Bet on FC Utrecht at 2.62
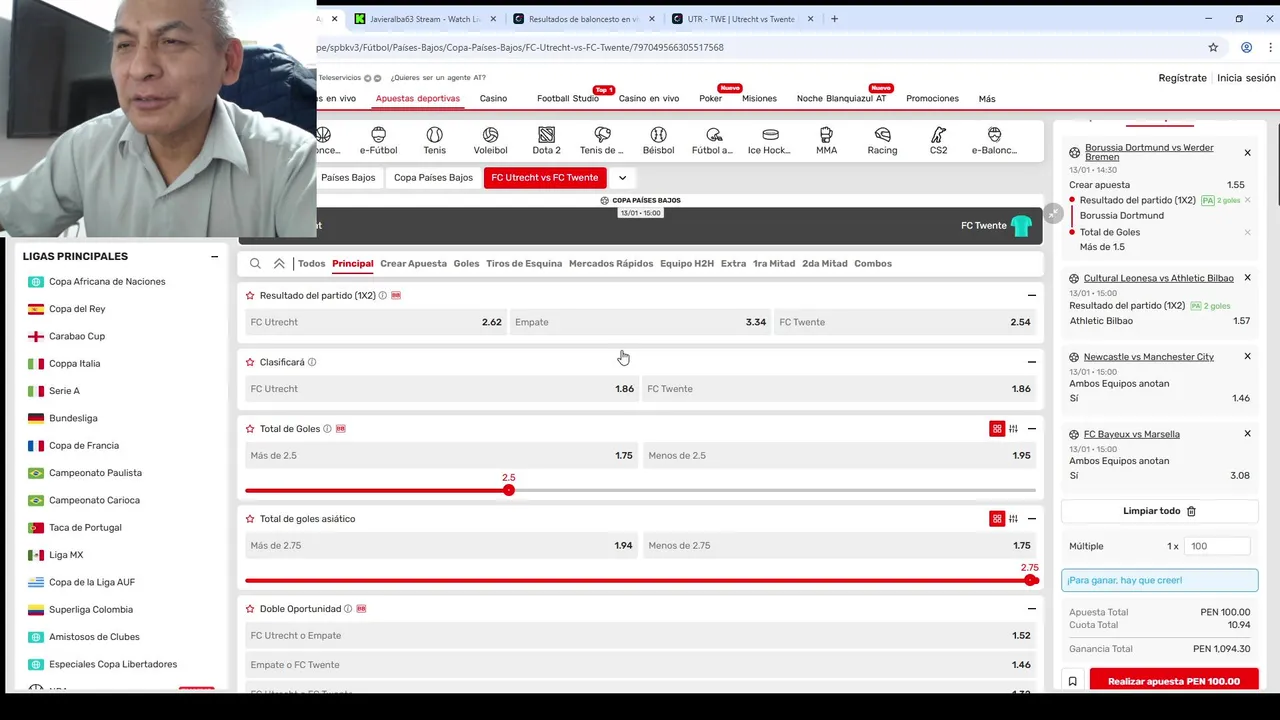The width and height of the screenshot is (1280, 720). click(x=375, y=322)
